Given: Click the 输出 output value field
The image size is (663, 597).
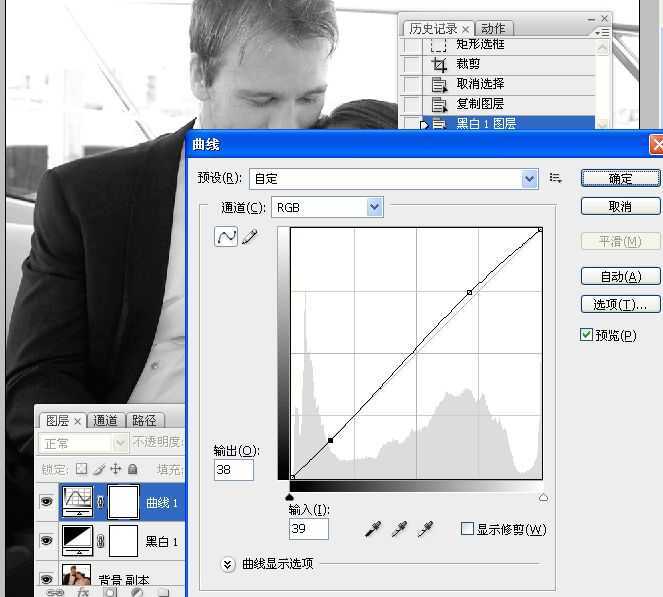Looking at the screenshot, I should click(234, 470).
